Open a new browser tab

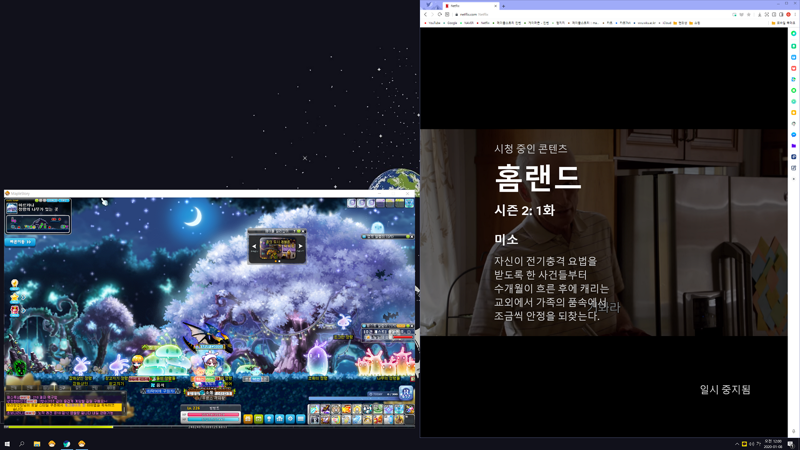coord(504,6)
